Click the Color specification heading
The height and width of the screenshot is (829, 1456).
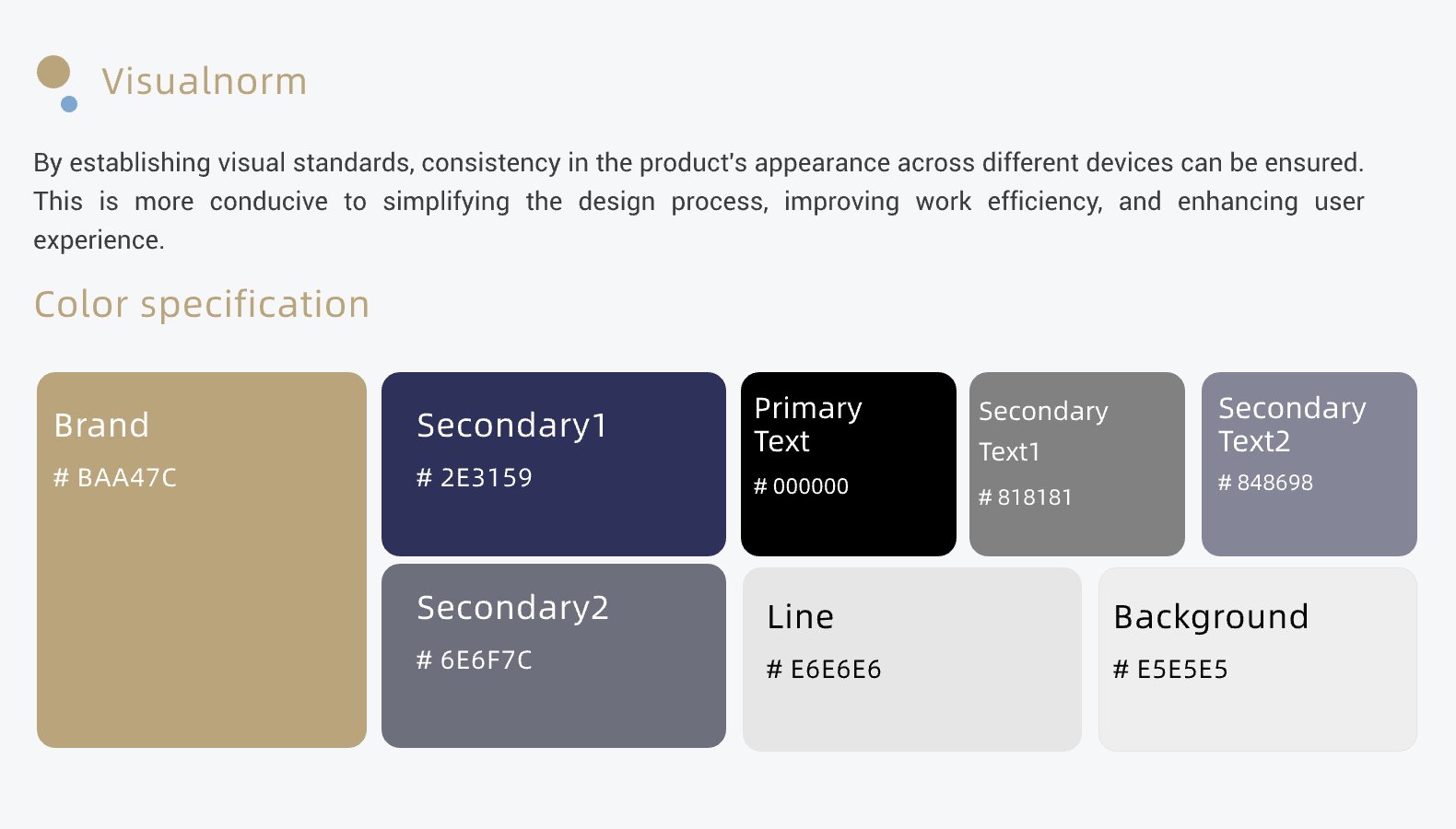[x=202, y=304]
